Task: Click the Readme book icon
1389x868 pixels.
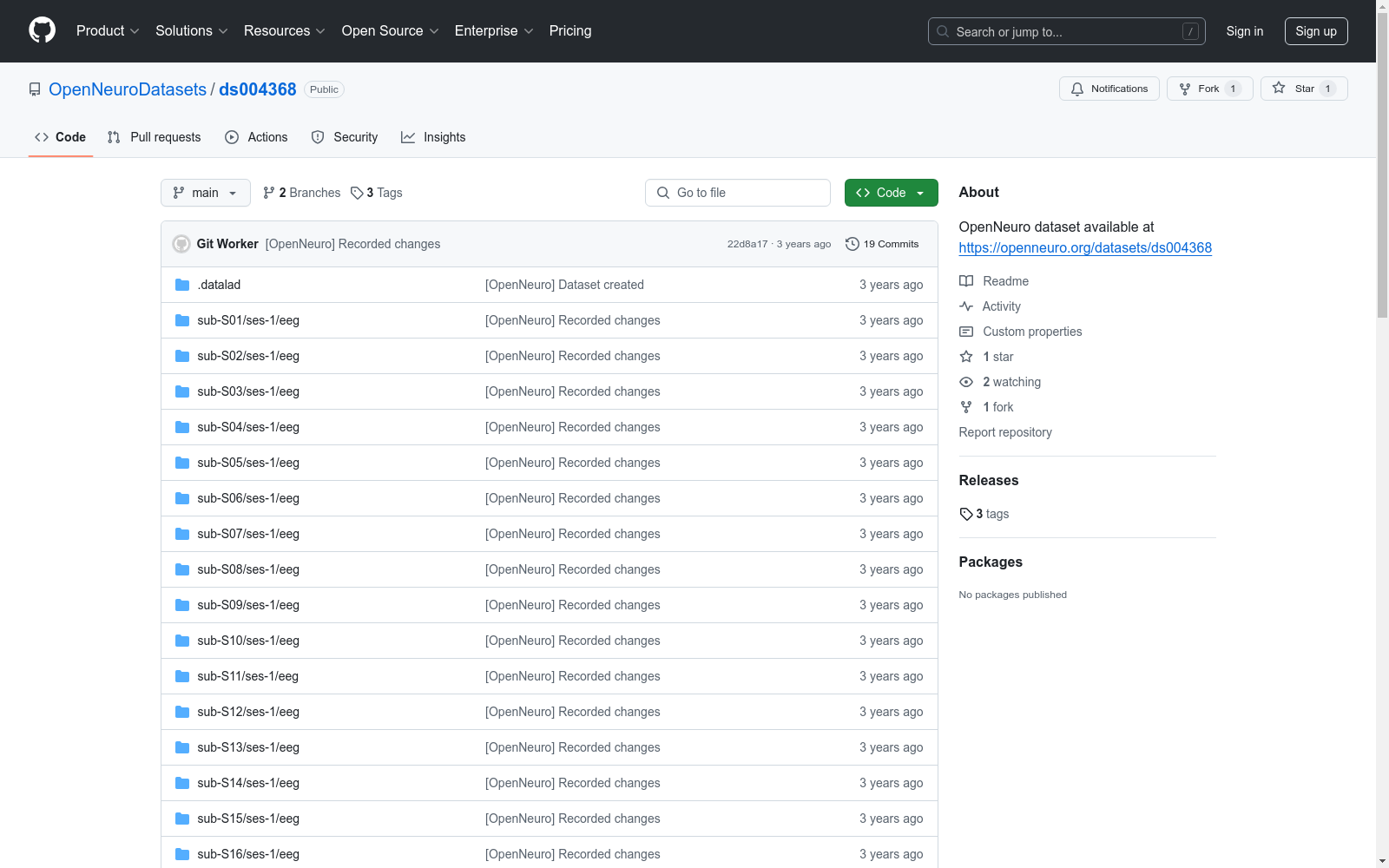Action: tap(966, 281)
